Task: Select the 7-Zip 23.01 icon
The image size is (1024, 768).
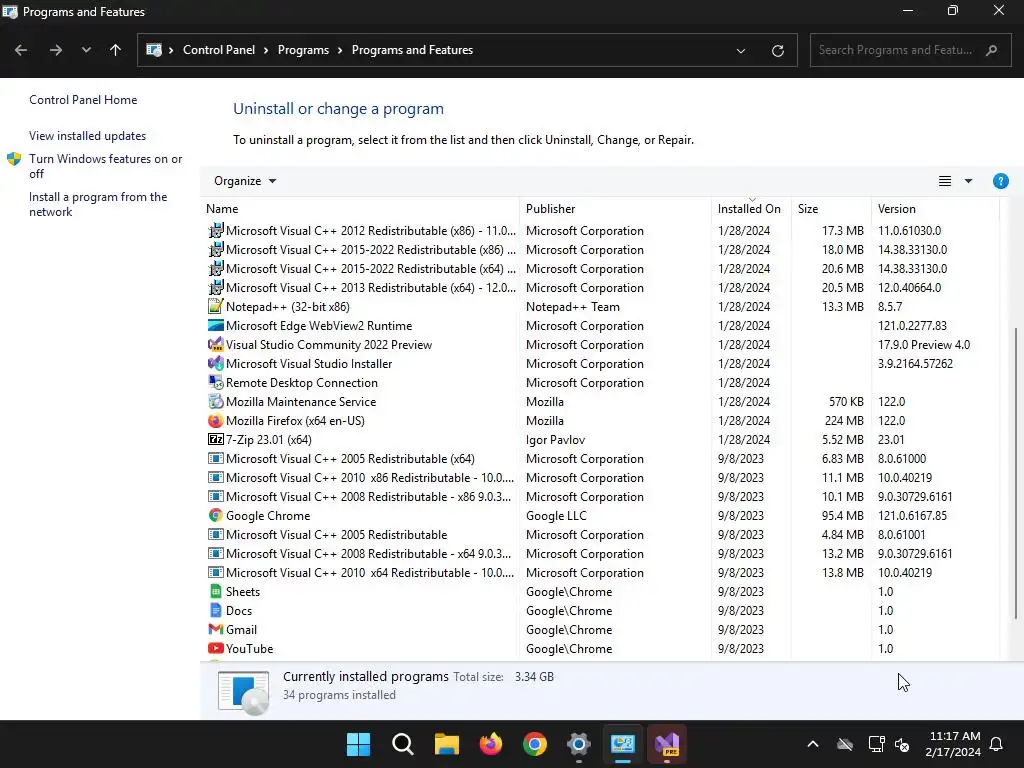Action: [x=216, y=440]
